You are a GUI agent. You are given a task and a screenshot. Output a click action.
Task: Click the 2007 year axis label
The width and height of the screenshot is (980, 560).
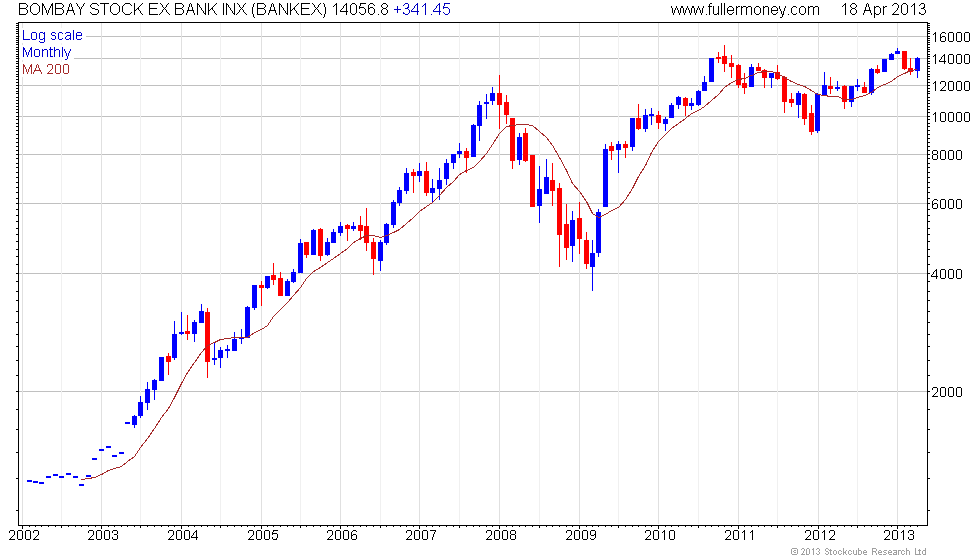(x=421, y=535)
